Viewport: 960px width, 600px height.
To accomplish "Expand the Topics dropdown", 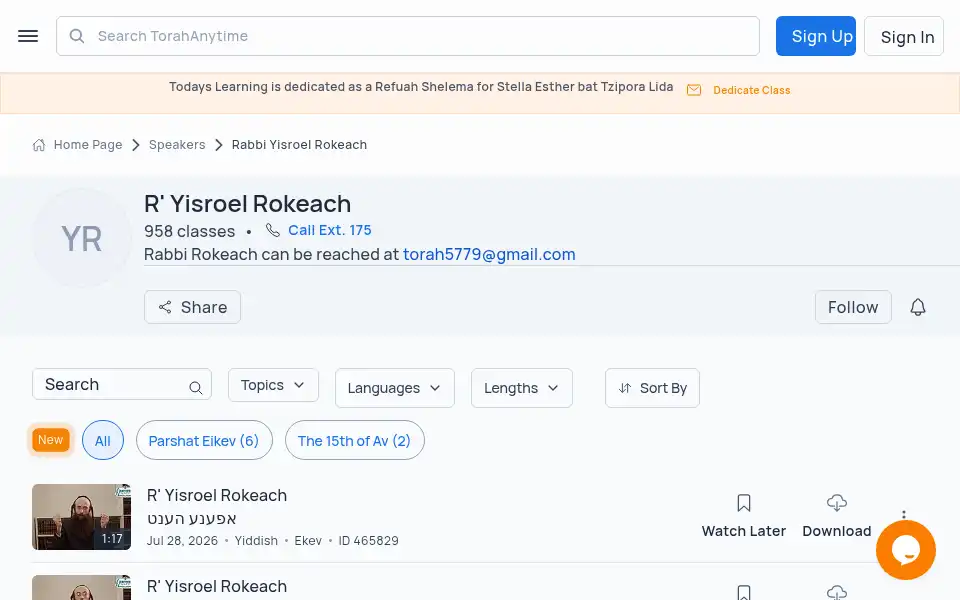I will [273, 385].
